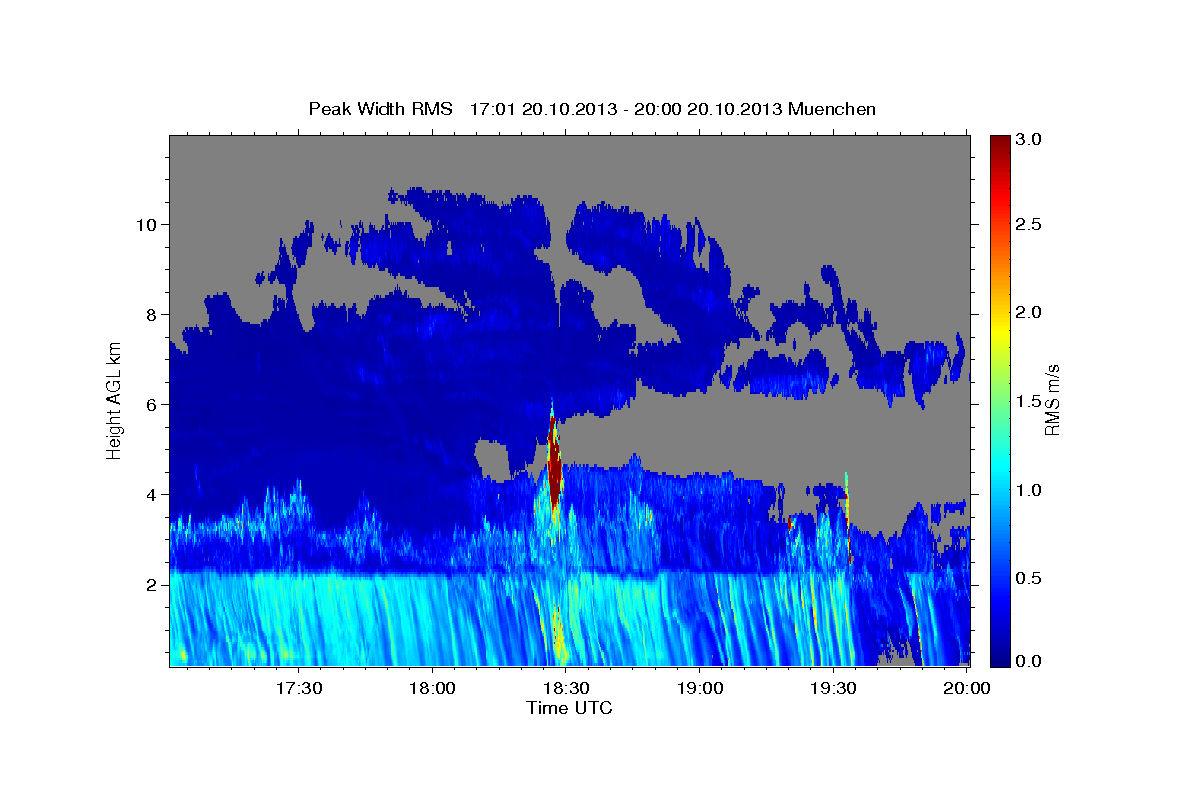The height and width of the screenshot is (800, 1200).
Task: Click the colorbar value 2.5
Action: 1030,224
